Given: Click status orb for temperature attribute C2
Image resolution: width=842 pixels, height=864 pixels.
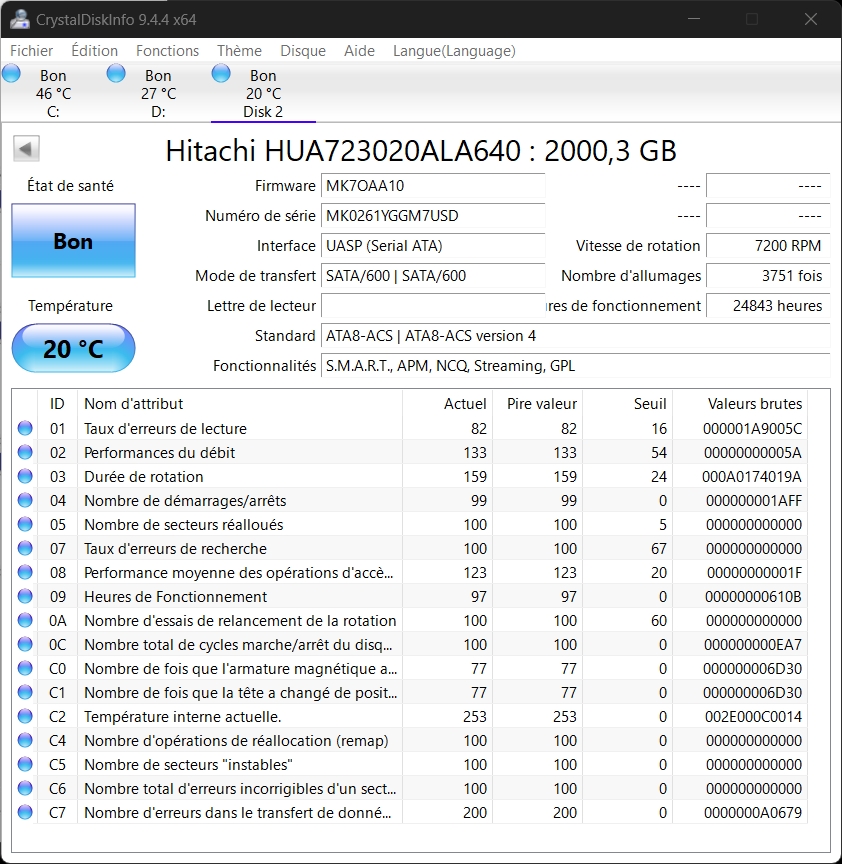Looking at the screenshot, I should 25,717.
